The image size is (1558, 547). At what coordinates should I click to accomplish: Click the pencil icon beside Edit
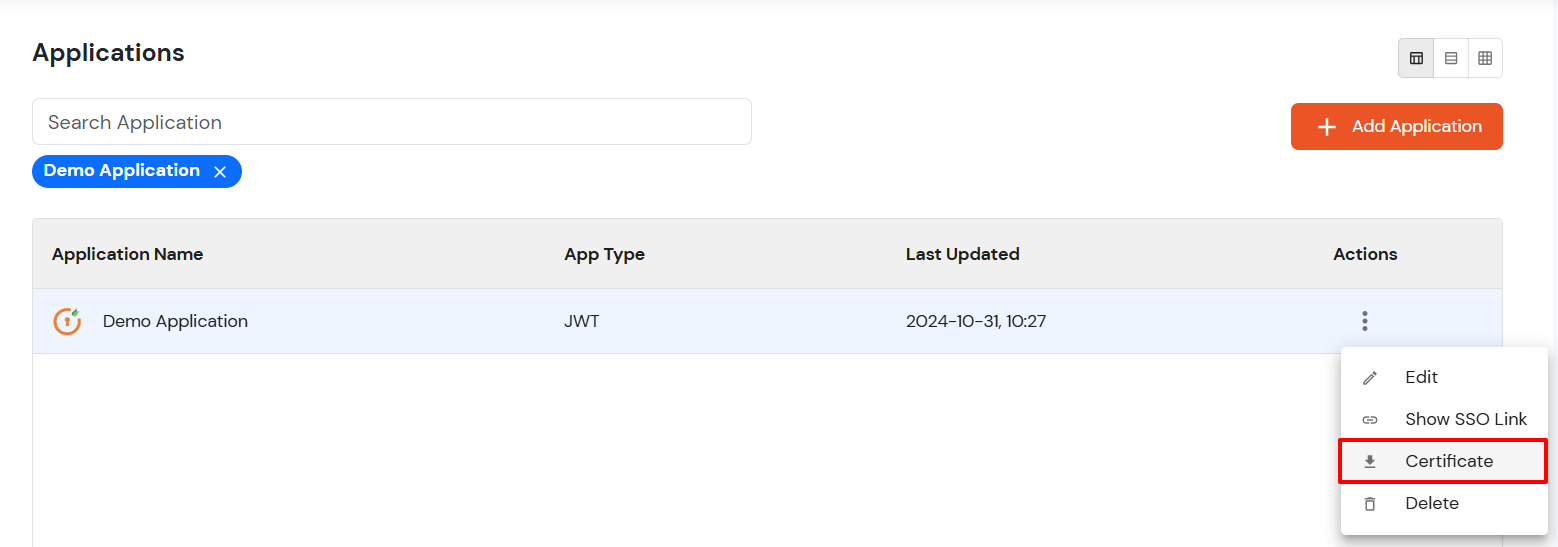coord(1370,378)
